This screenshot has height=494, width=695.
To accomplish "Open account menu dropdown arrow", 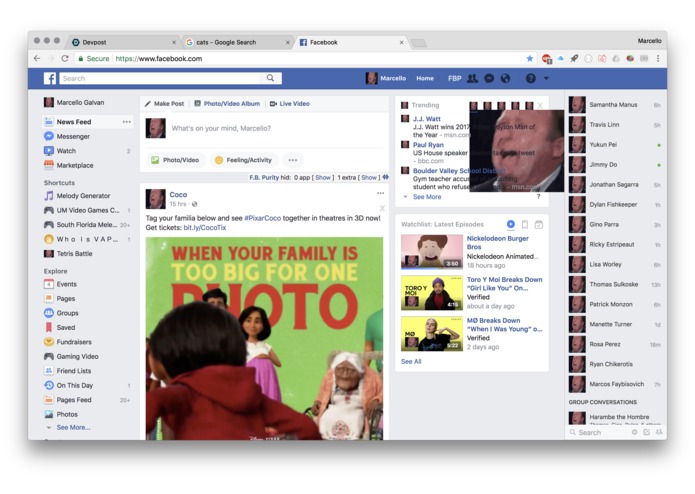I will click(546, 78).
